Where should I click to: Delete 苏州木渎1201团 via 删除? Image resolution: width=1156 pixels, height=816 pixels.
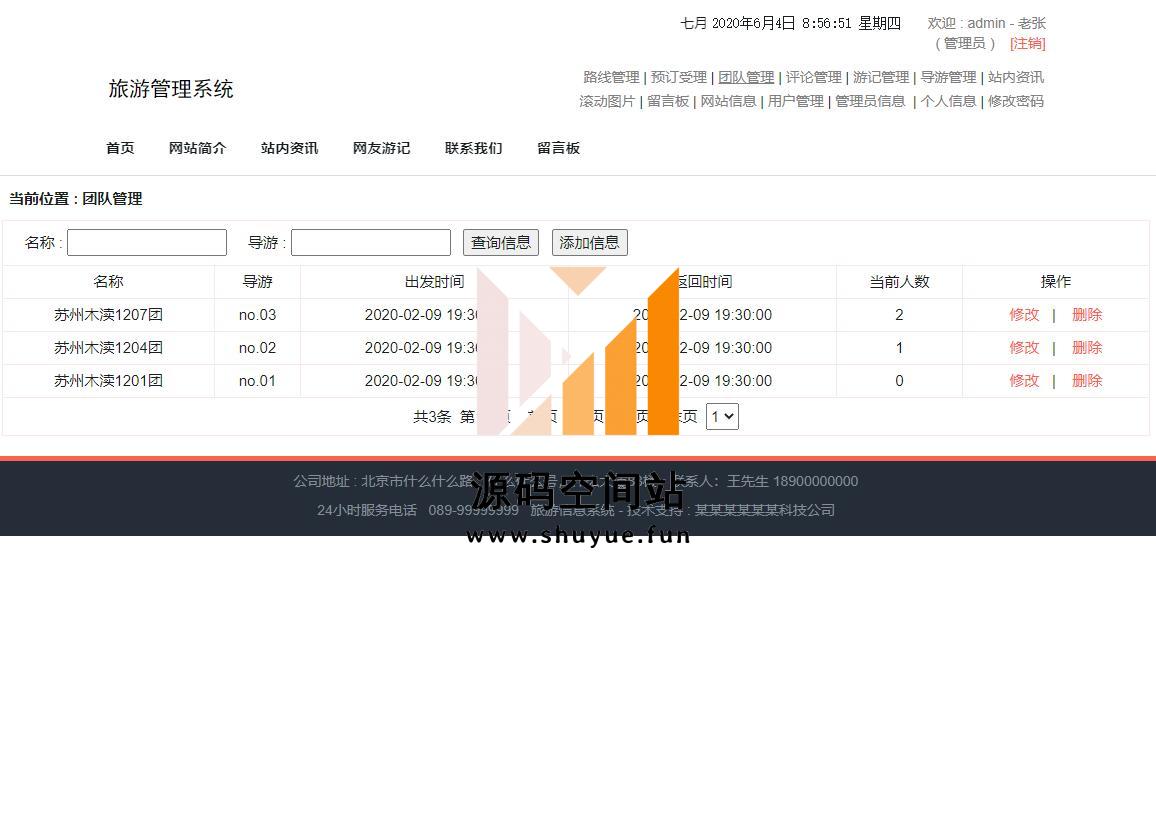pos(1087,381)
